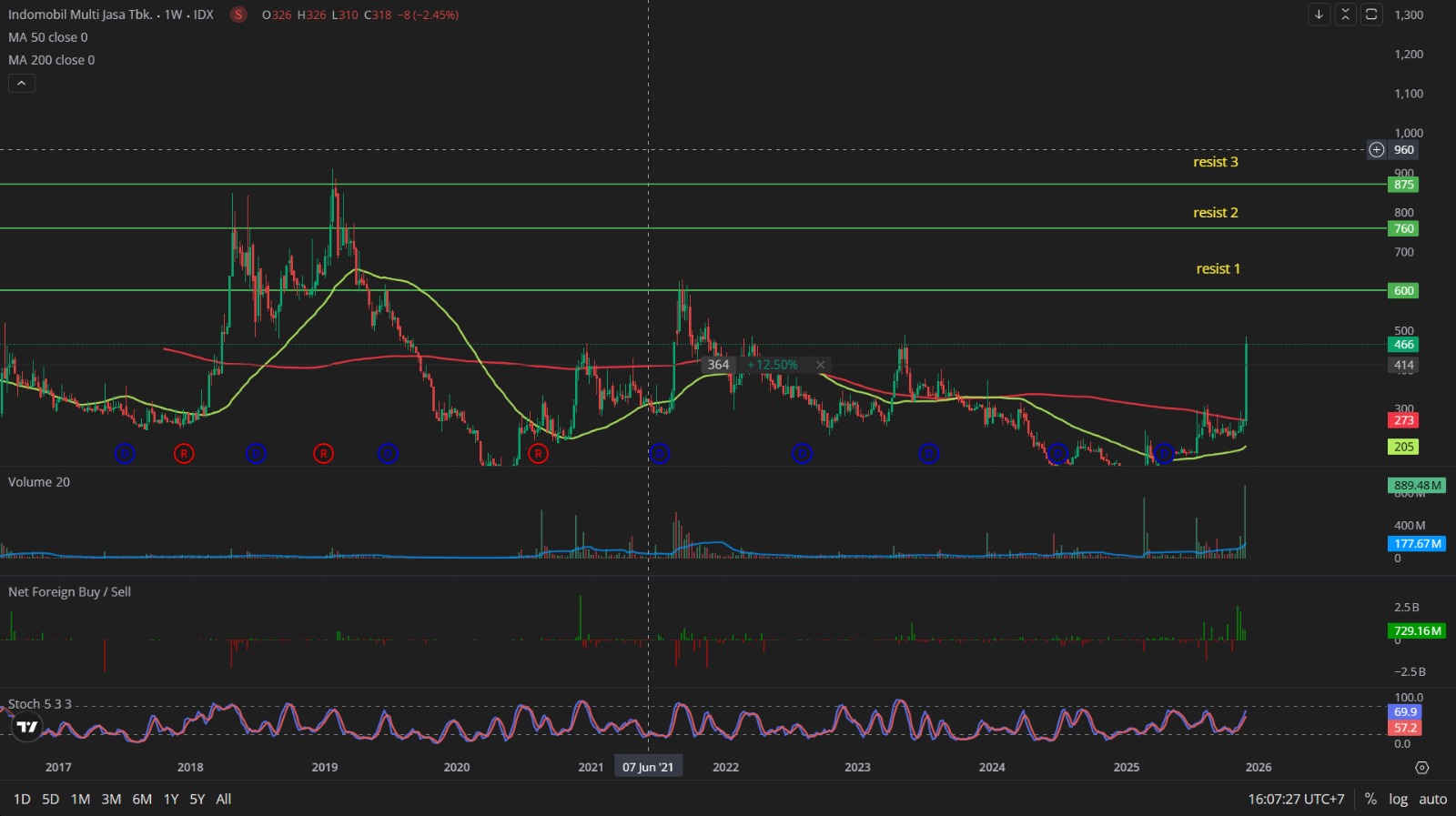Click the TradingView logo icon
The height and width of the screenshot is (816, 1456).
[x=27, y=726]
